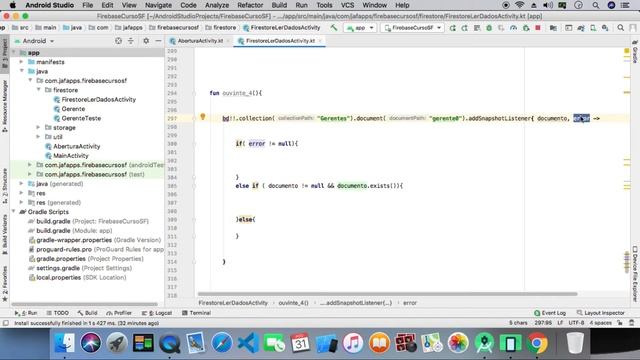Click the Sync Project with Gradle icon
This screenshot has height=360, width=640.
point(580,28)
